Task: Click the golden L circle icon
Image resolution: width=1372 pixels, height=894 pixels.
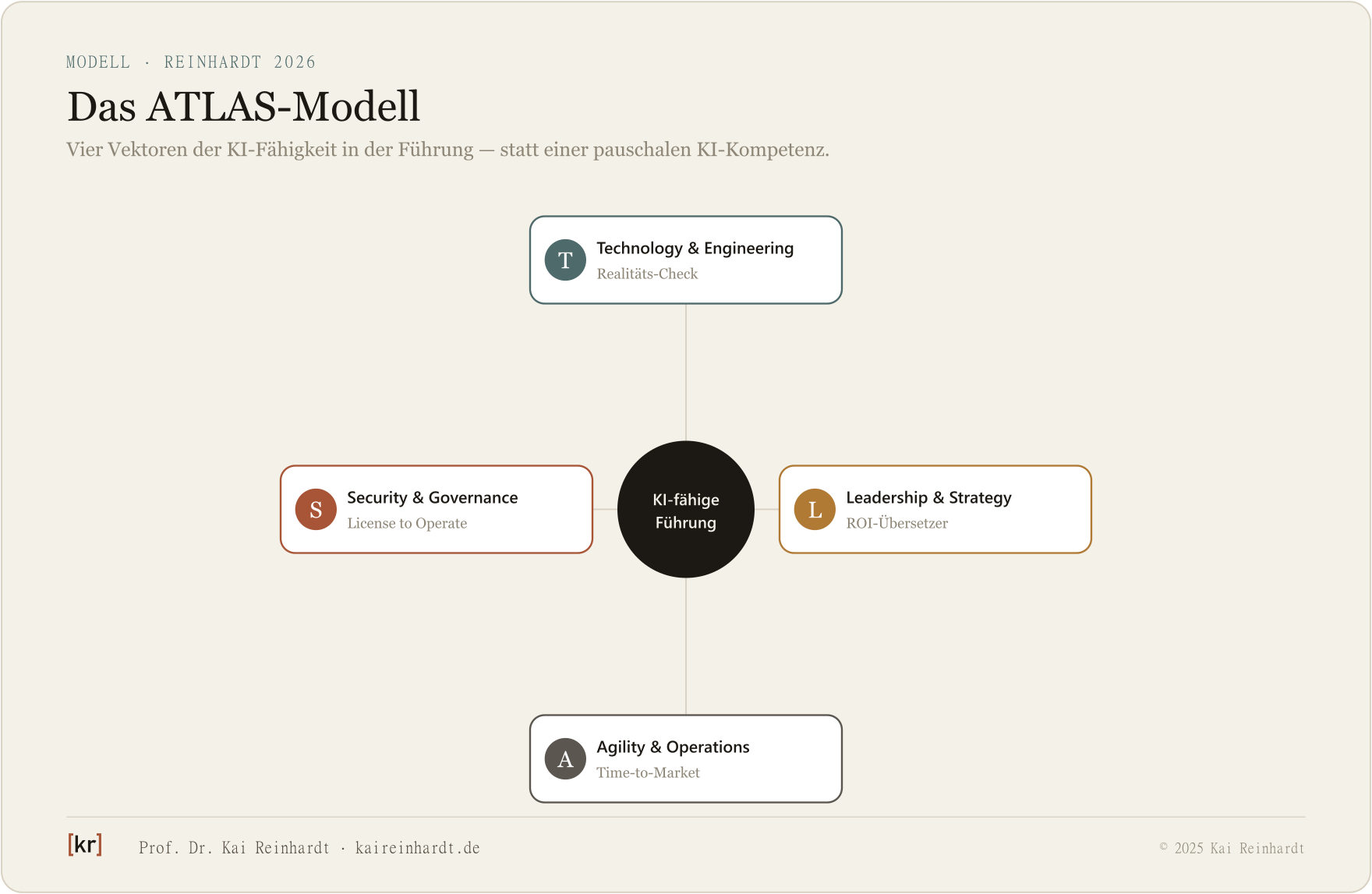Action: click(815, 510)
